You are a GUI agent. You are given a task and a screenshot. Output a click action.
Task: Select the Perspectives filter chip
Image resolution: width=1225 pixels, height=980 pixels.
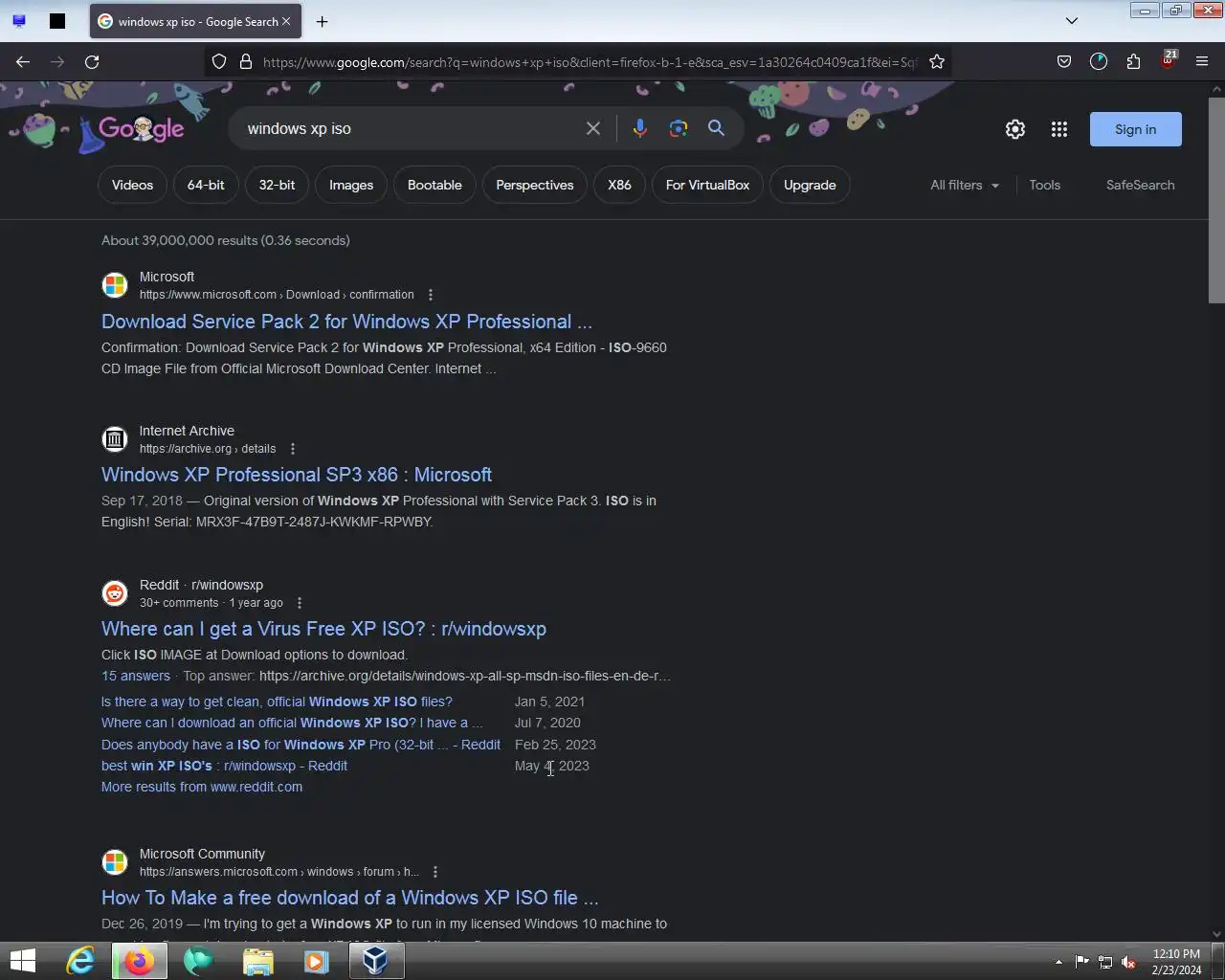click(535, 185)
